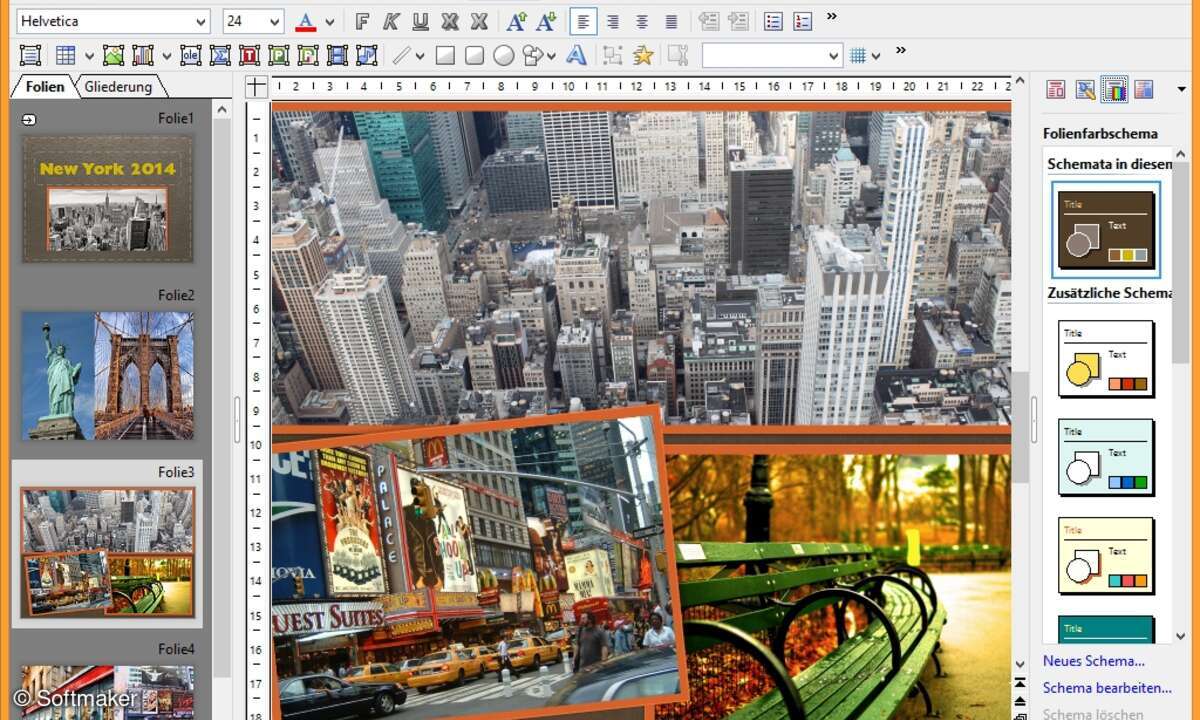Screen dimensions: 1200x720
Task: Open slide layout sidebar icon
Action: pyautogui.click(x=1055, y=89)
